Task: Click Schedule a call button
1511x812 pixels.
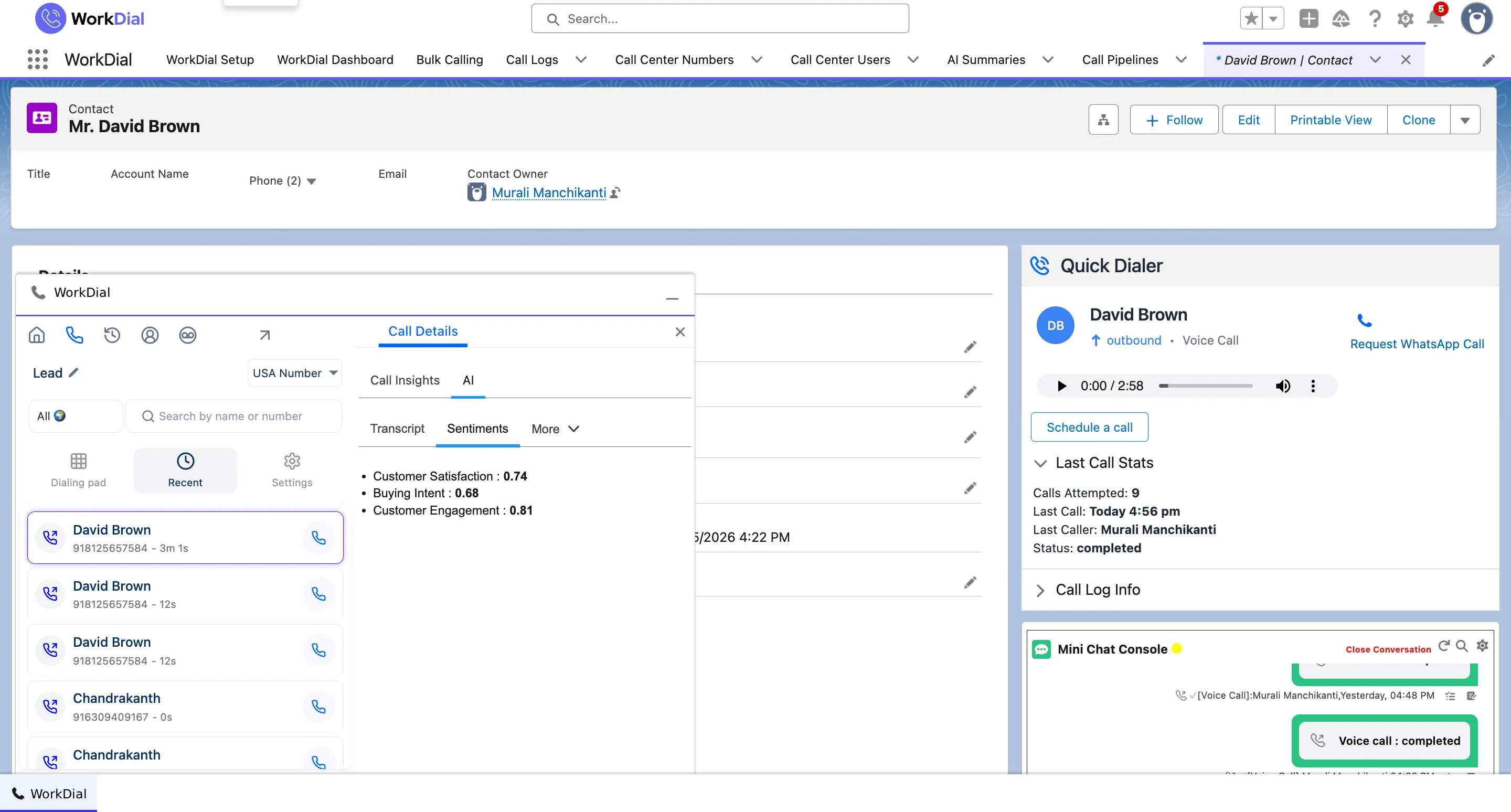Action: click(1089, 428)
